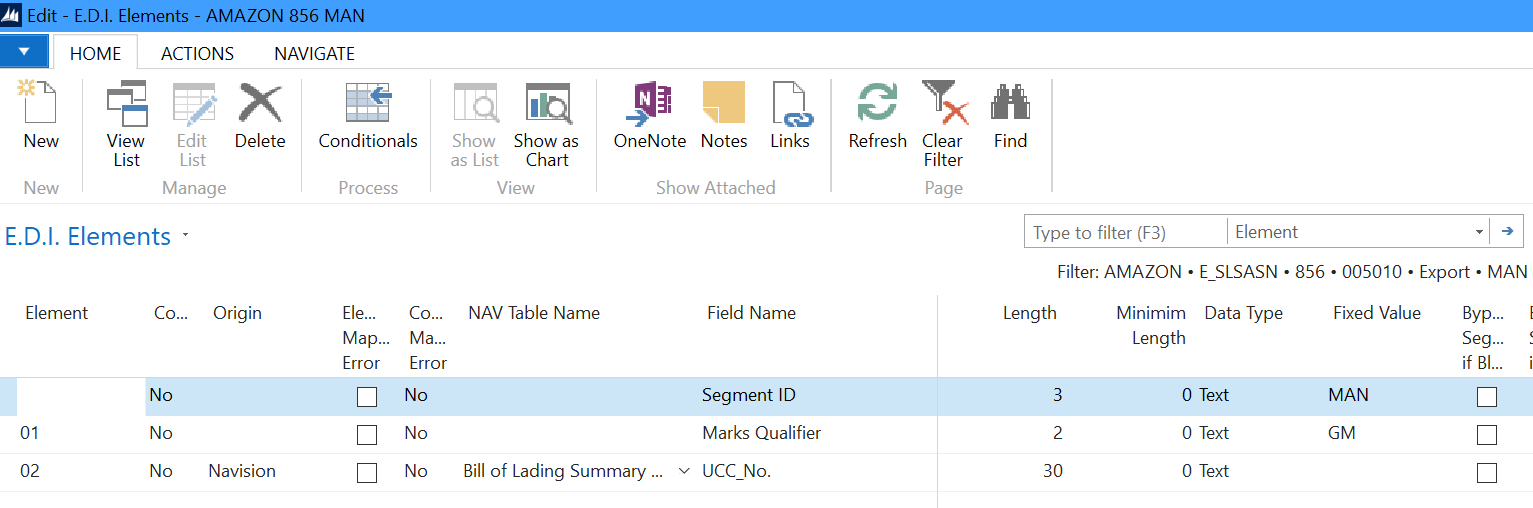Select the Segment ID field name cell
Image resolution: width=1533 pixels, height=508 pixels.
749,395
